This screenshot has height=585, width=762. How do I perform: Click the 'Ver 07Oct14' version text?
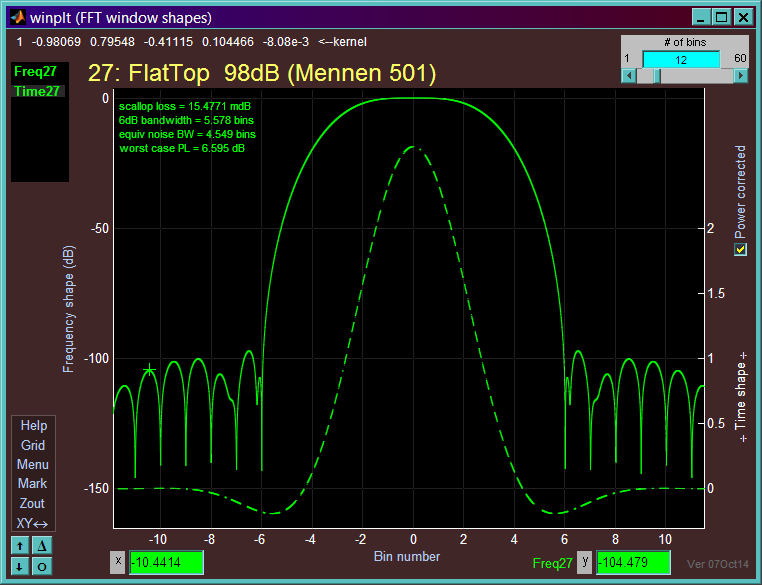point(718,564)
